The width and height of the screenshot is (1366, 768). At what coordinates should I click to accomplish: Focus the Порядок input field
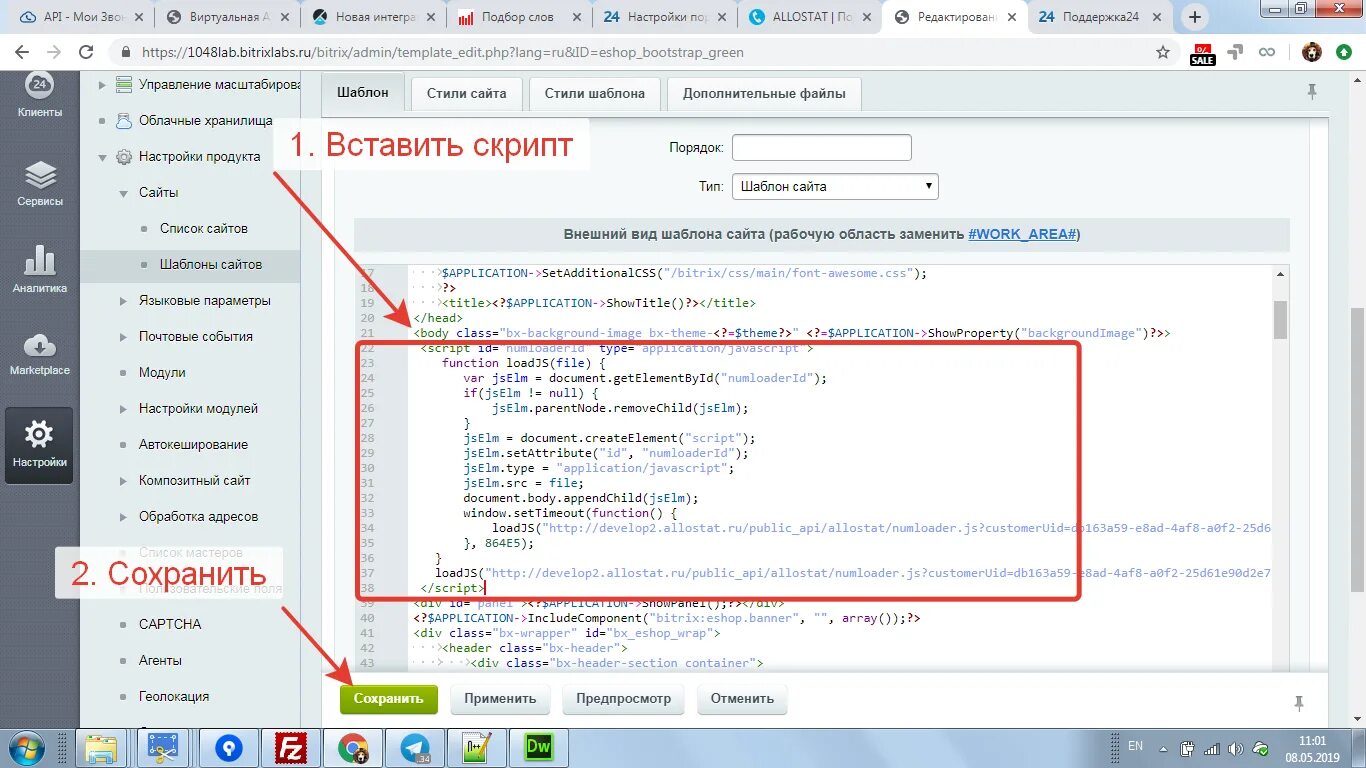coord(821,148)
